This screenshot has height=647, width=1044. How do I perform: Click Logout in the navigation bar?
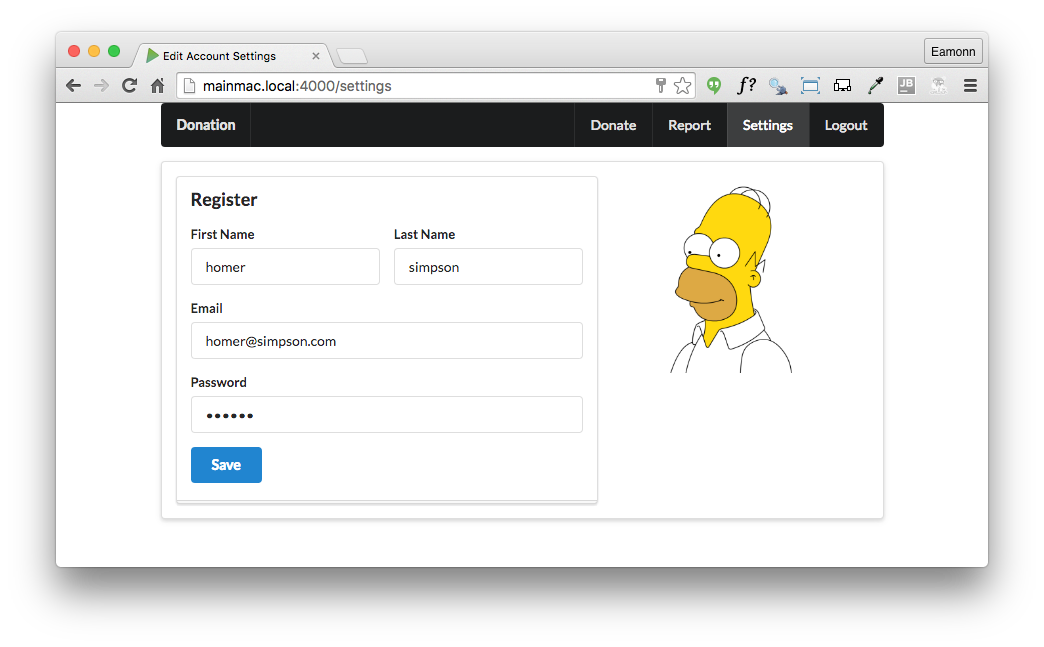pos(846,125)
